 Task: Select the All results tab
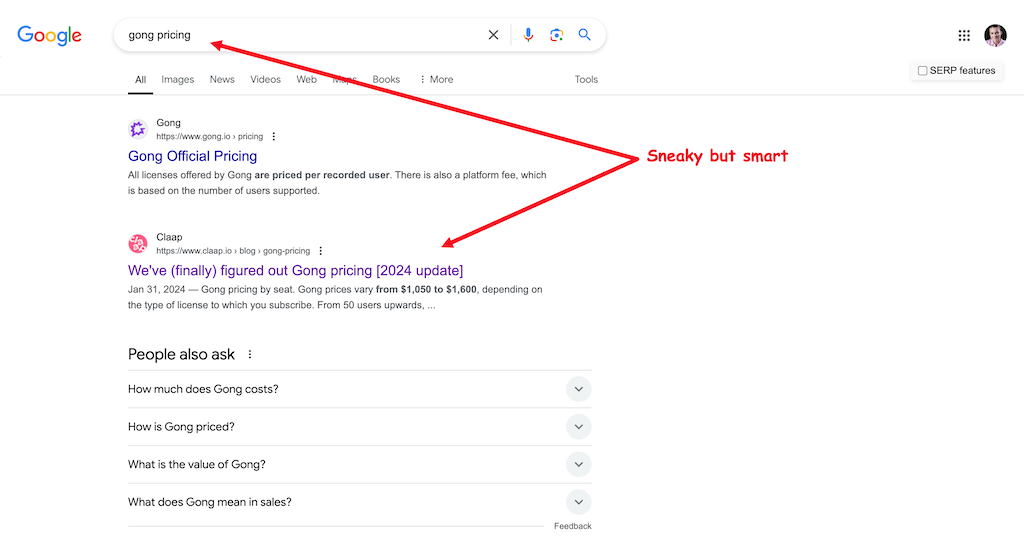pyautogui.click(x=140, y=80)
